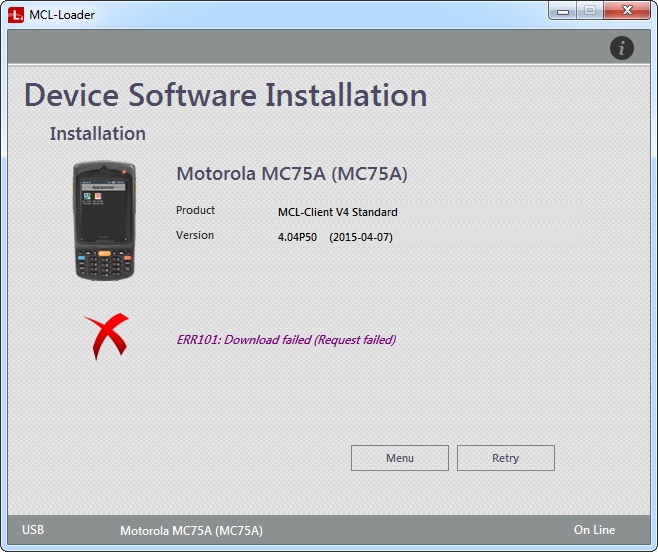Click the USB connection status label
658x552 pixels.
pos(32,530)
